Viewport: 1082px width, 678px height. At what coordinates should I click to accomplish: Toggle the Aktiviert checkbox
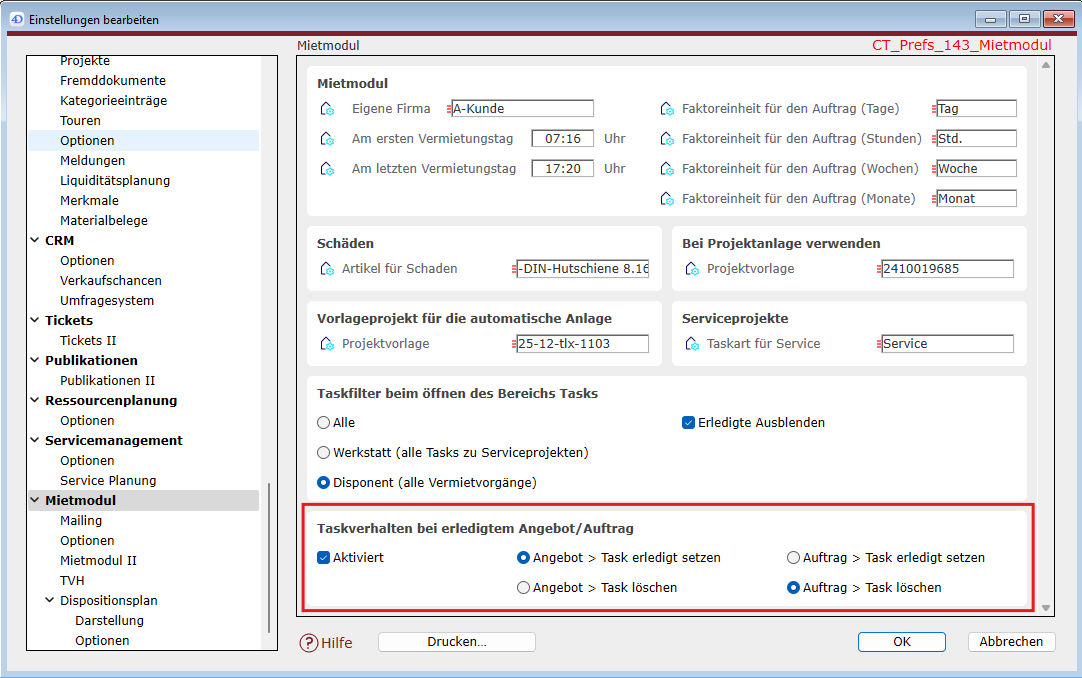click(x=323, y=558)
